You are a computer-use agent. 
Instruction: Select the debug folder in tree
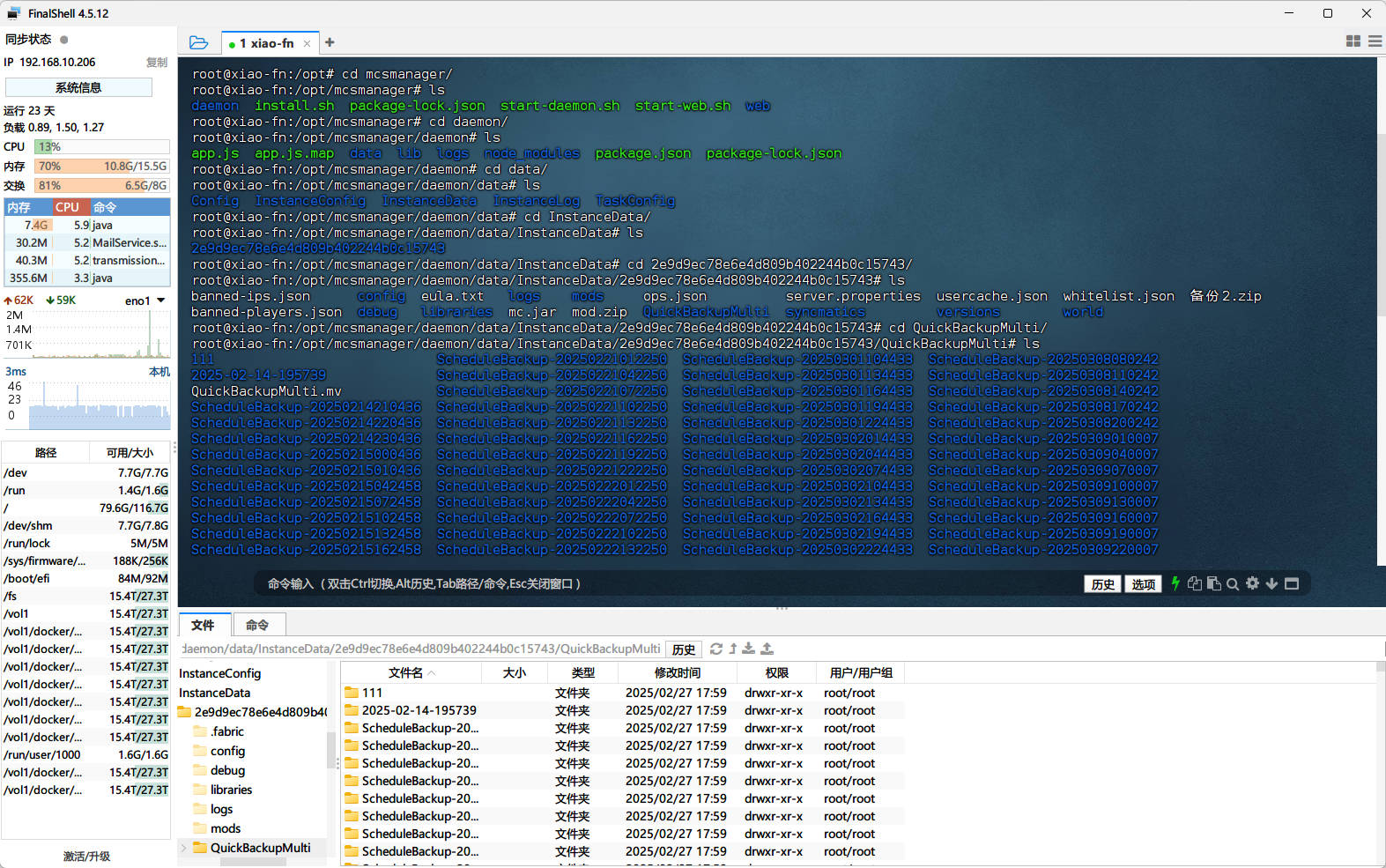(x=219, y=770)
